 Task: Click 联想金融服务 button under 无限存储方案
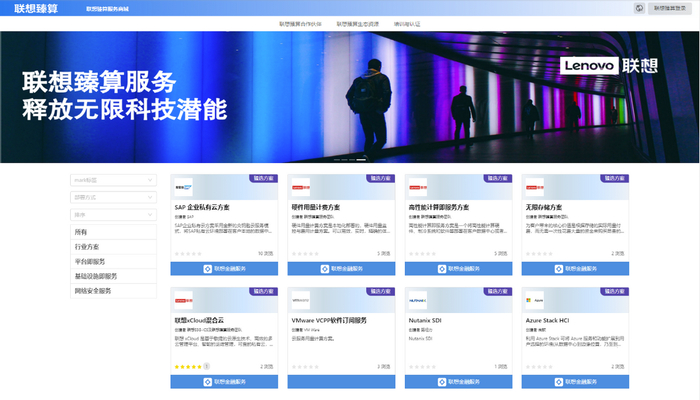(x=575, y=269)
